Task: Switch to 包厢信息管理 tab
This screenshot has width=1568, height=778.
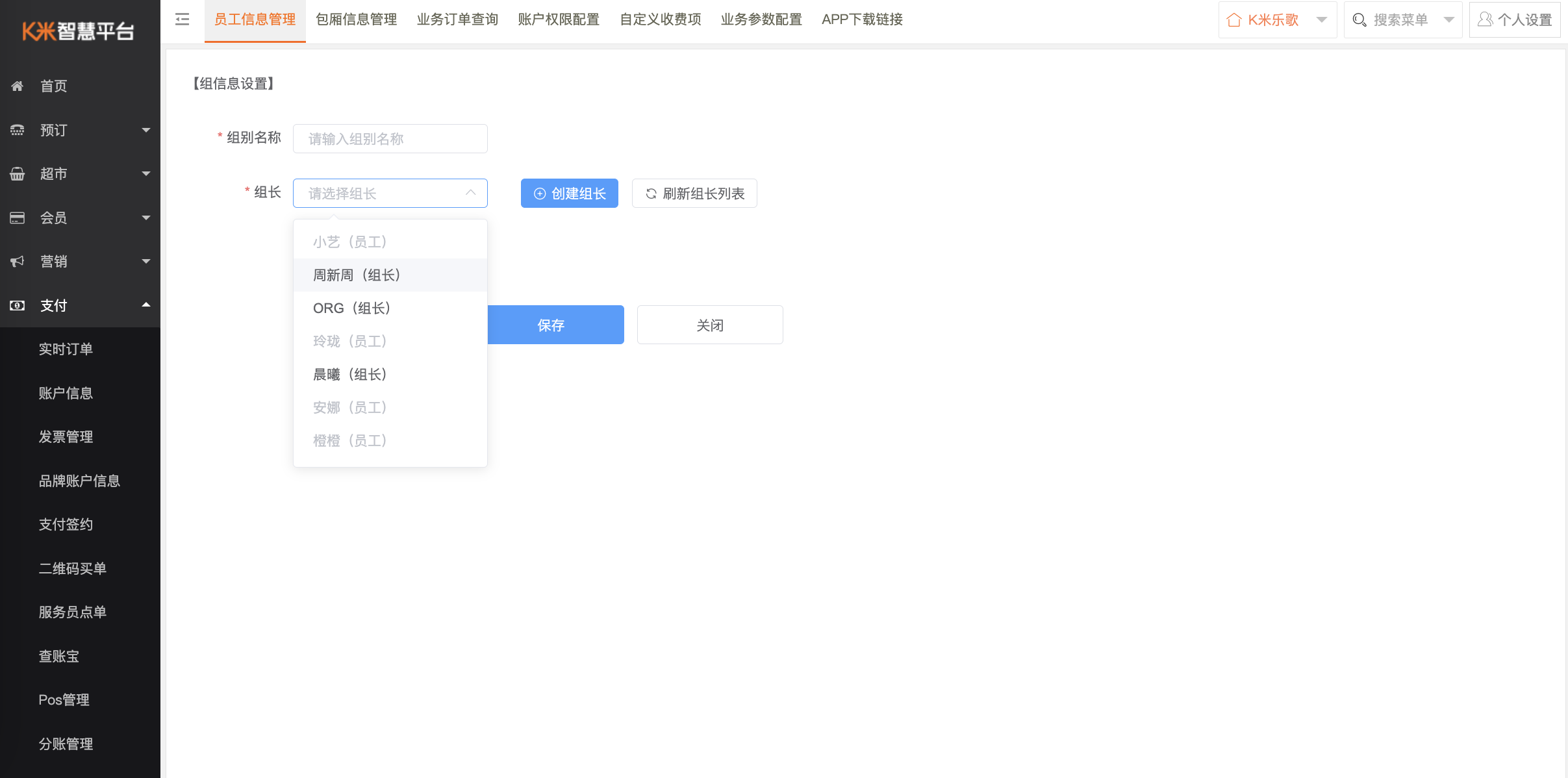Action: click(x=356, y=19)
